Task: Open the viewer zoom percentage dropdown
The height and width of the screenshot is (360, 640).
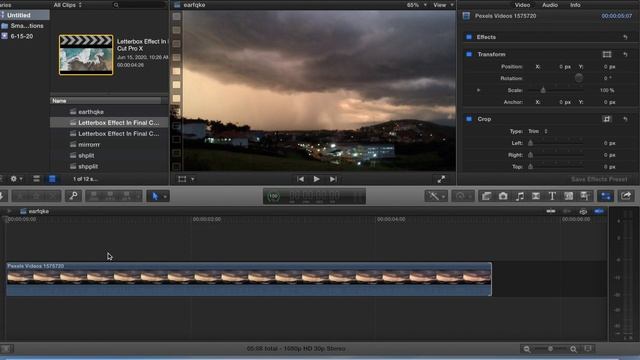Action: (x=417, y=5)
